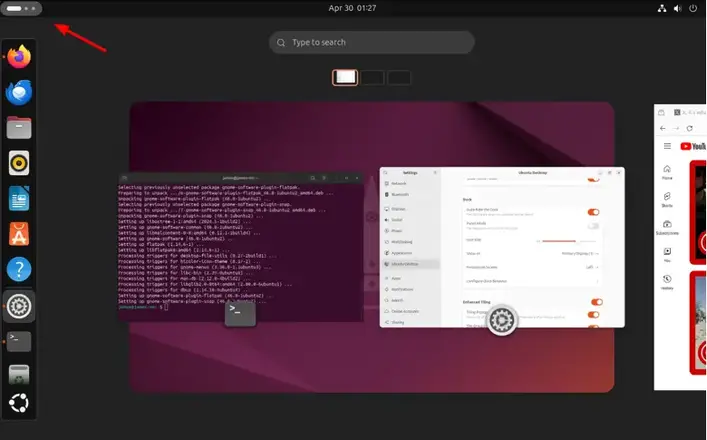Click the first YouTube video thumbnail
The width and height of the screenshot is (707, 440).
point(698,212)
